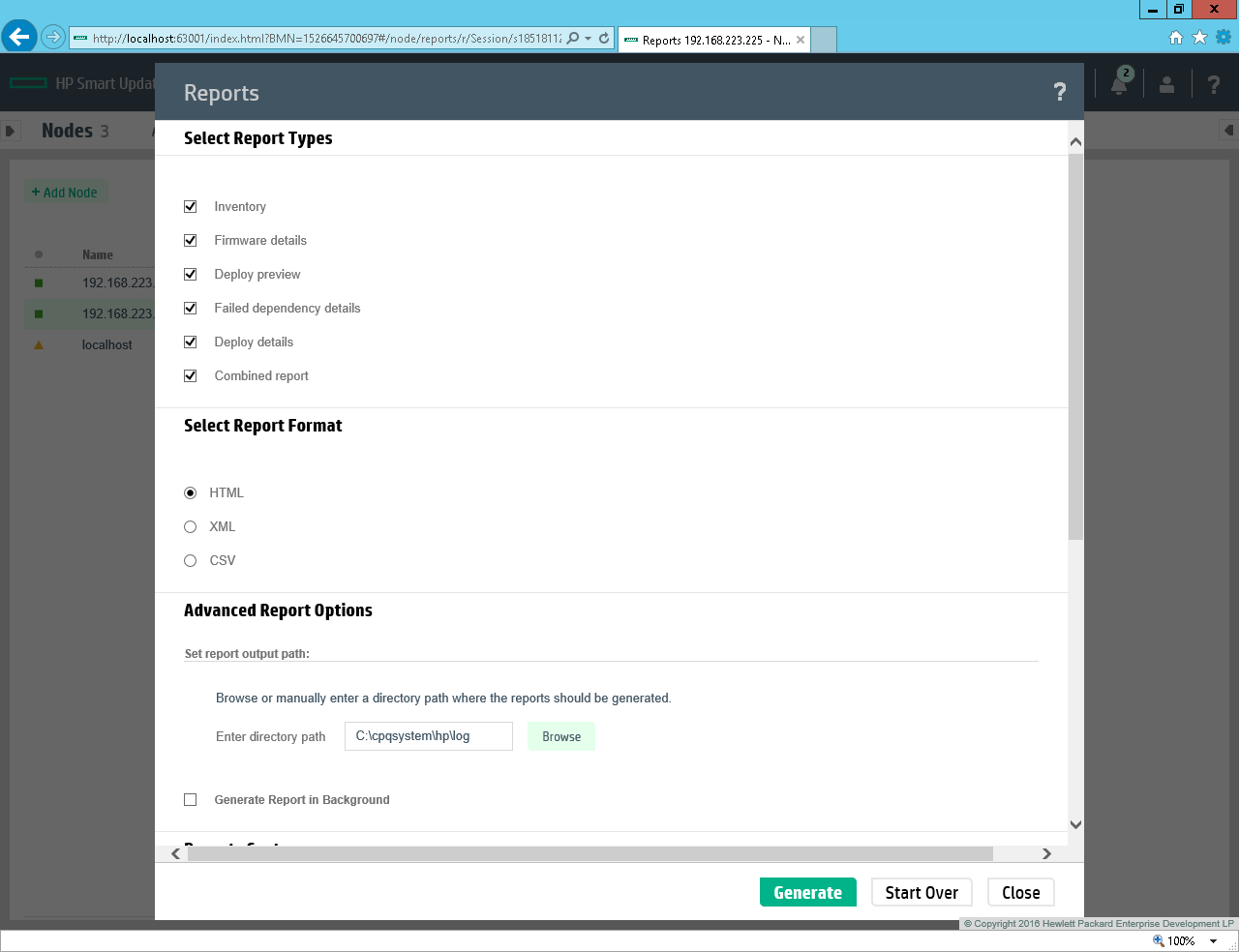Viewport: 1239px width, 952px height.
Task: Open the browser favorites star icon
Action: pos(1199,38)
